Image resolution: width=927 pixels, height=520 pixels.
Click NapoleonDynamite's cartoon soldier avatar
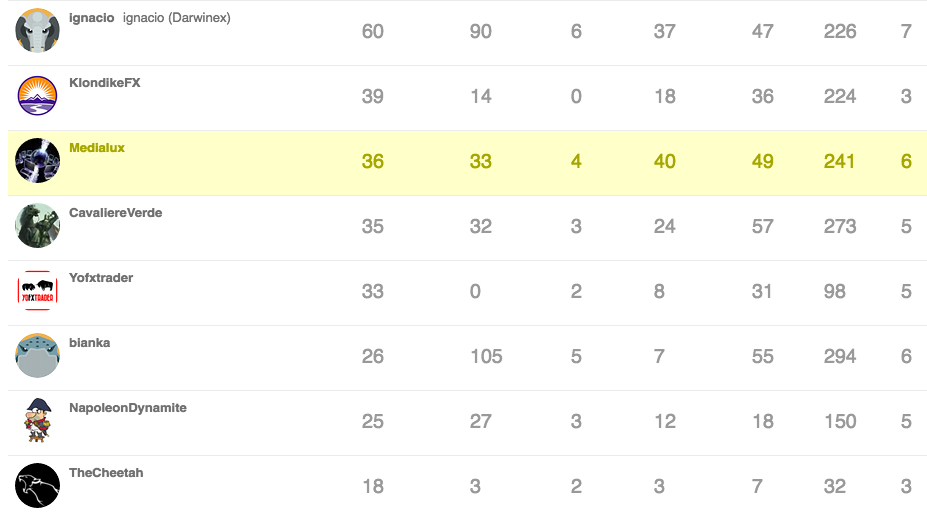(x=38, y=421)
